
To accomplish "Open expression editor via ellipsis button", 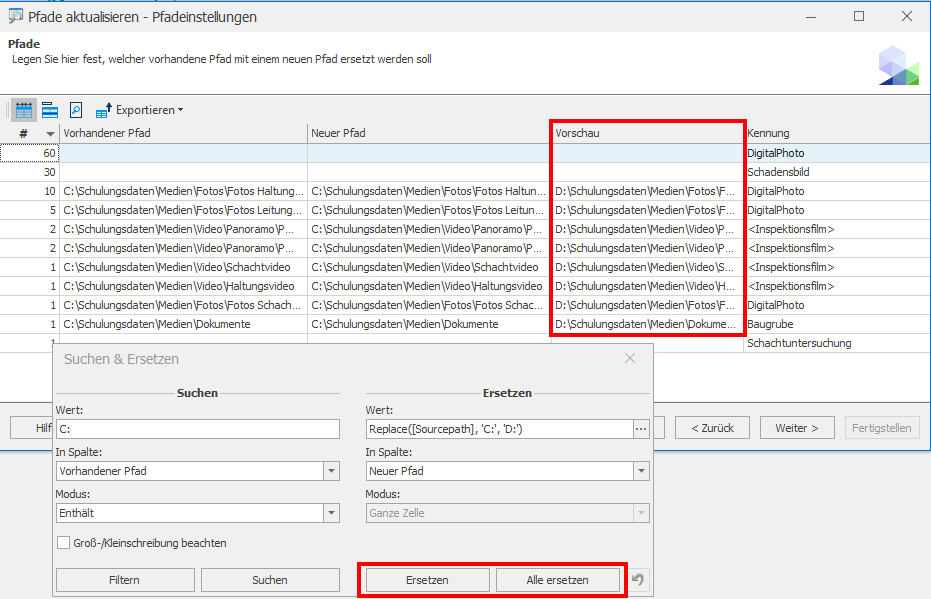I will pyautogui.click(x=641, y=429).
